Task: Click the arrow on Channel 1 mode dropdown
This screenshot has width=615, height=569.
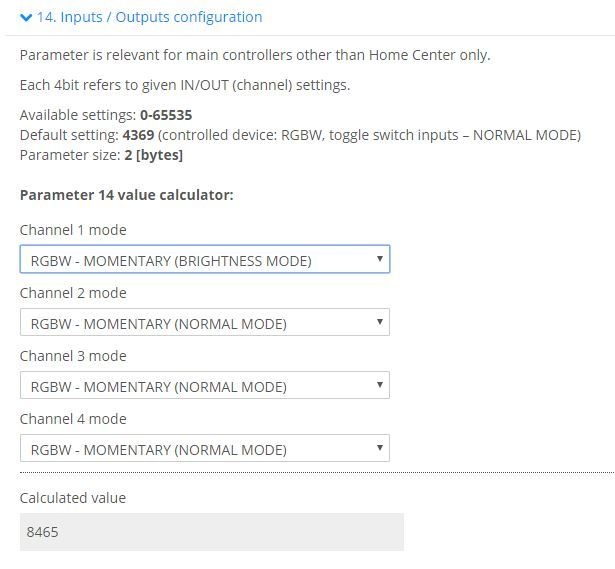Action: (x=379, y=259)
